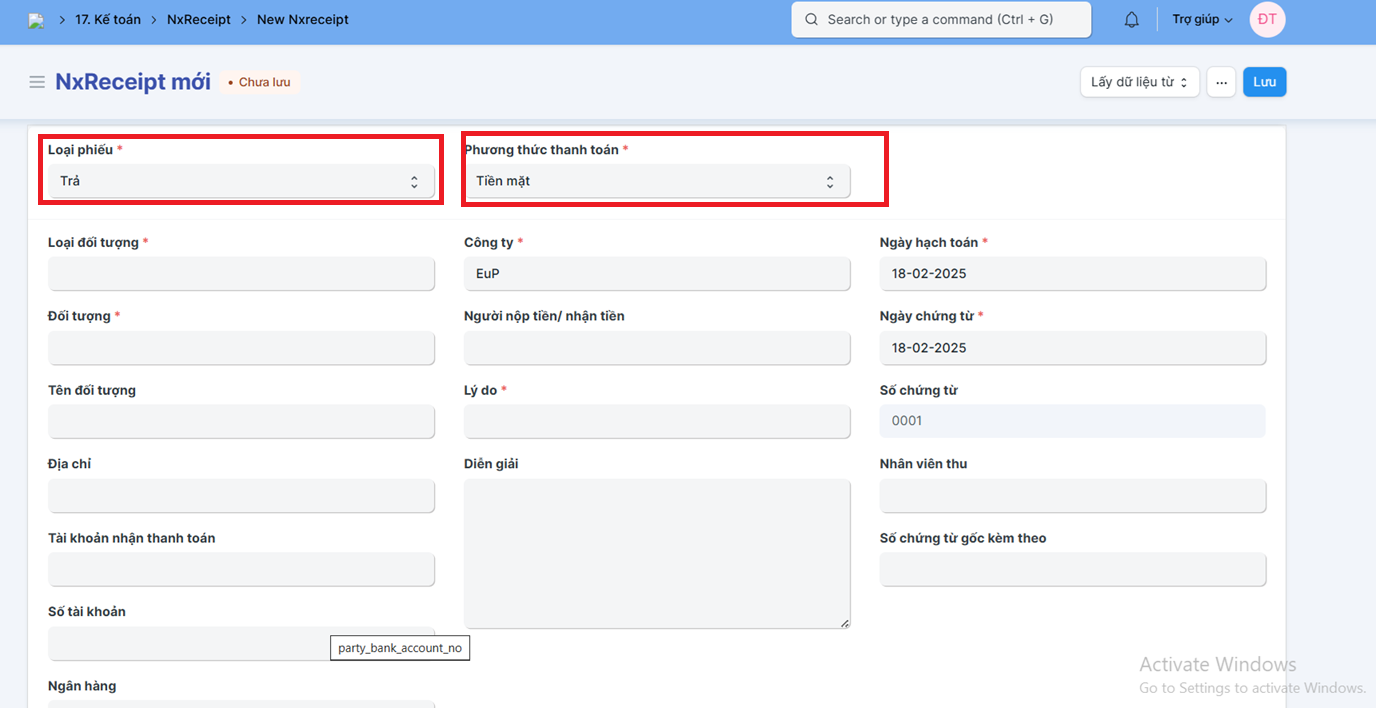Screen dimensions: 1376x708
Task: Navigate to NxReceipt breadcrumb link
Action: pos(198,20)
